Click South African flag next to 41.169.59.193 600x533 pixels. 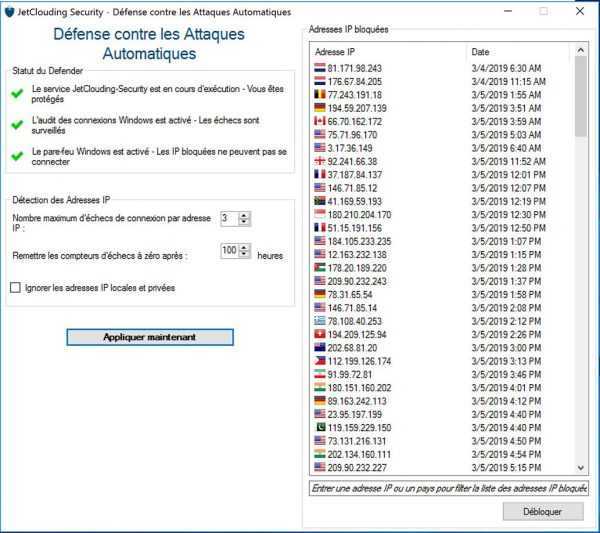coord(320,201)
